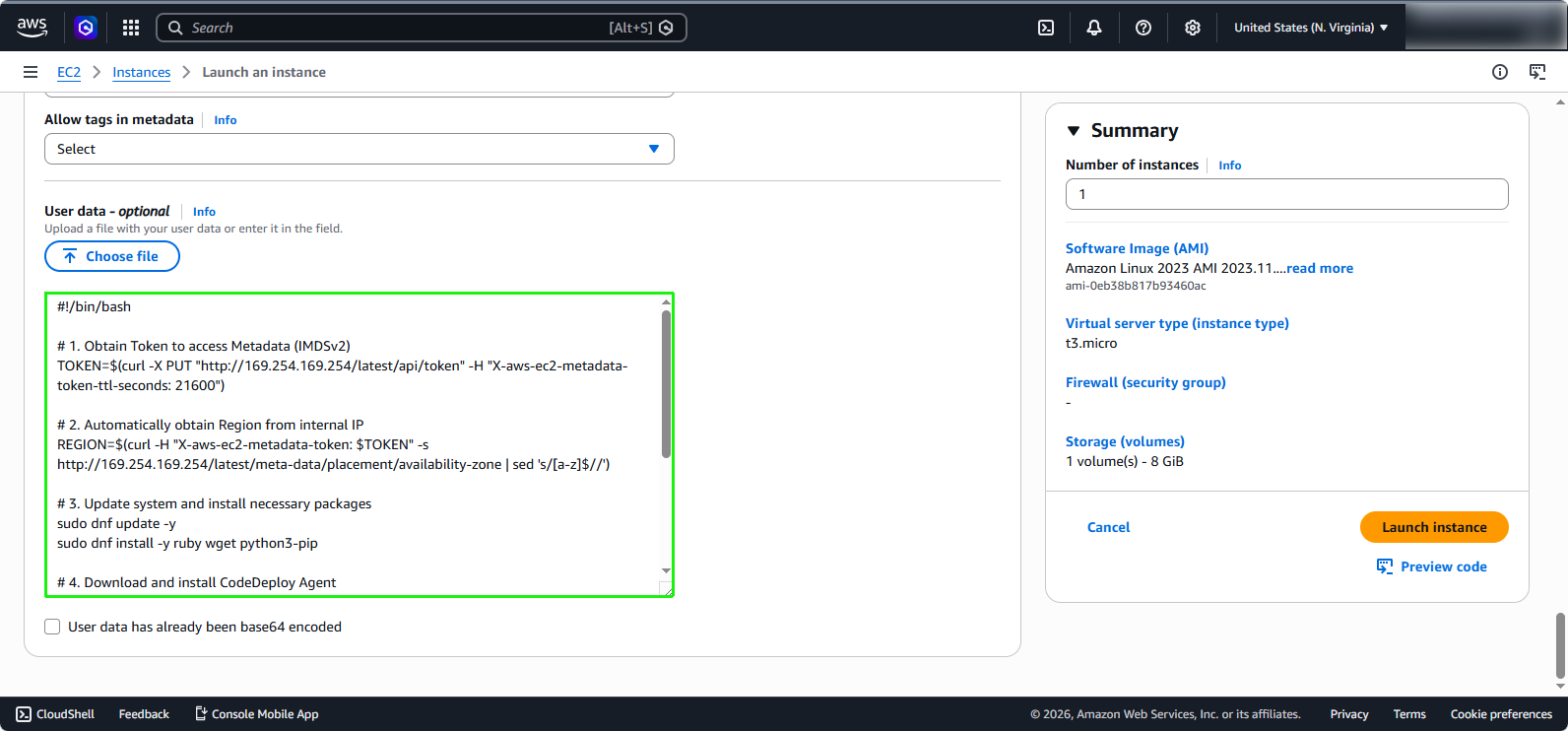The height and width of the screenshot is (731, 1568).
Task: Click the User data resize handle
Action: 666,588
